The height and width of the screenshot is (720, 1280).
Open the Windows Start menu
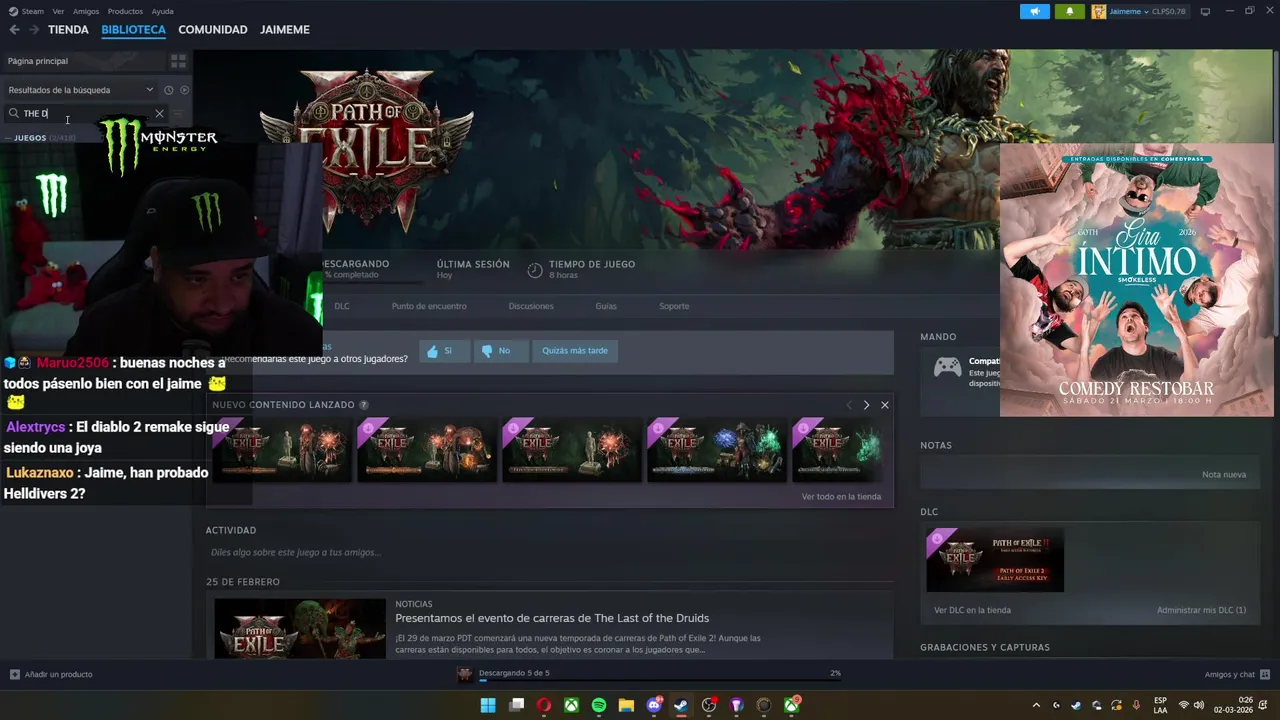point(488,705)
